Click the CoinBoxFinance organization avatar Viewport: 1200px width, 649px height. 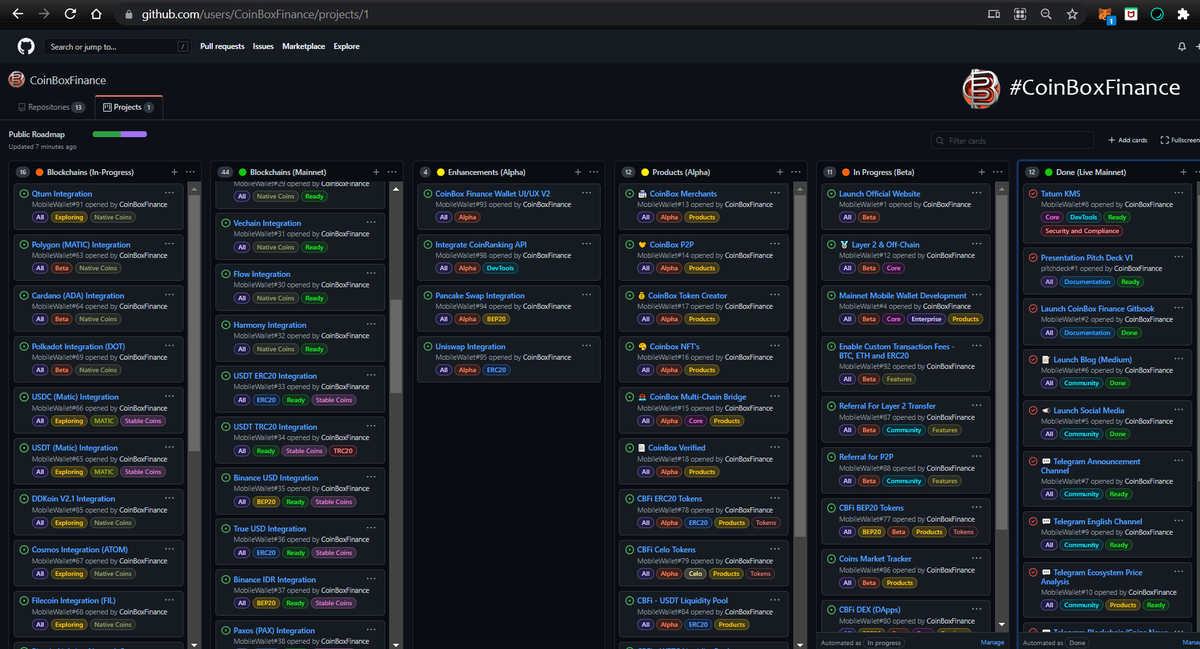14,79
